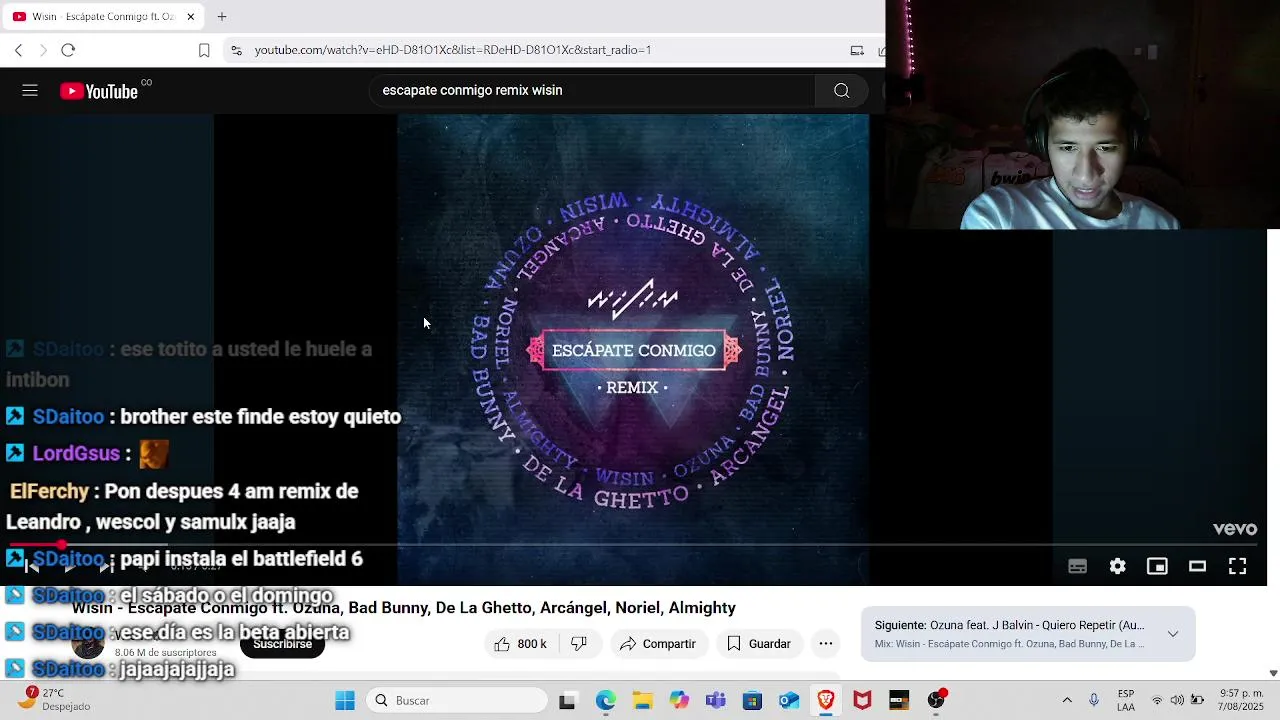Check the battery status icon in tray
The image size is (1280, 720).
pos(1197,701)
